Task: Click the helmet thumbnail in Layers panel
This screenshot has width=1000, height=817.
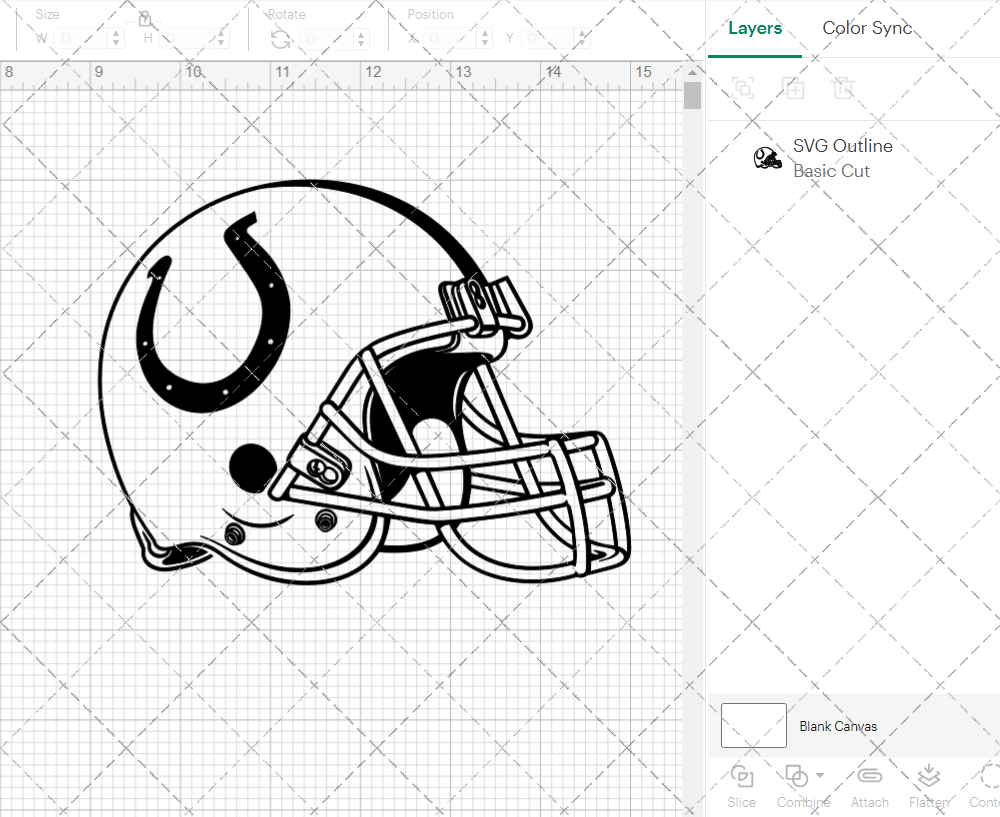Action: [767, 158]
